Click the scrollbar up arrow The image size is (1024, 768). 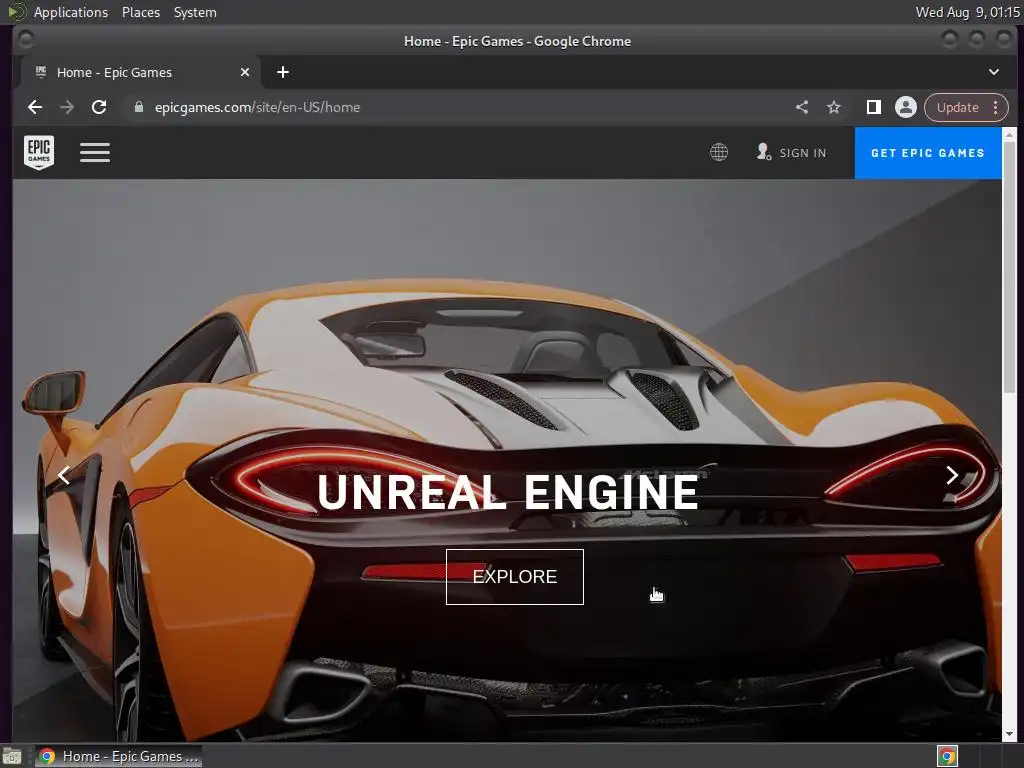coord(1009,134)
